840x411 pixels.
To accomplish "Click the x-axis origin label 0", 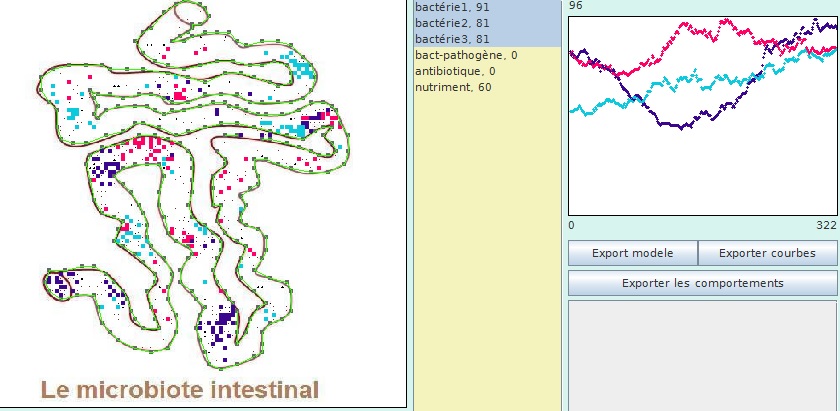I will (x=571, y=225).
